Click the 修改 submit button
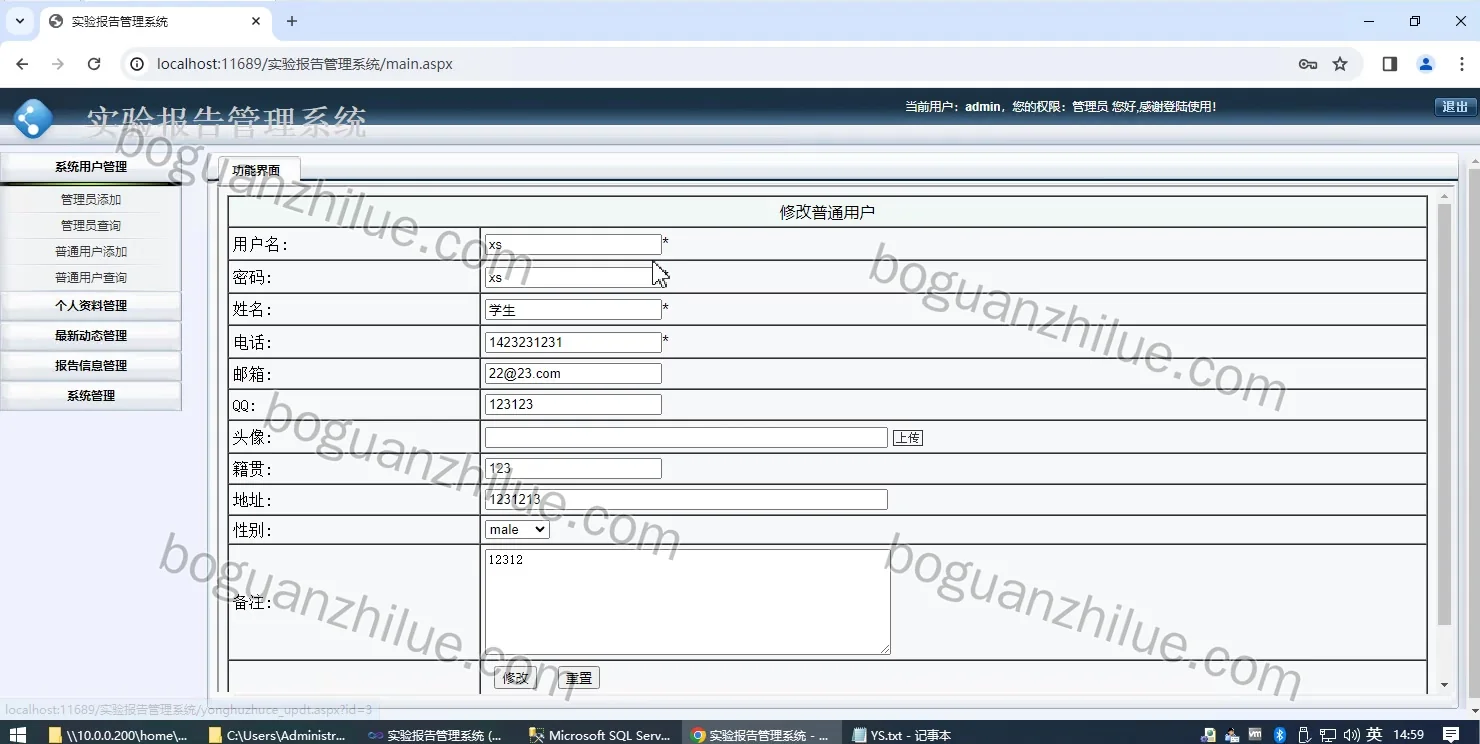Viewport: 1480px width, 744px height. [515, 678]
